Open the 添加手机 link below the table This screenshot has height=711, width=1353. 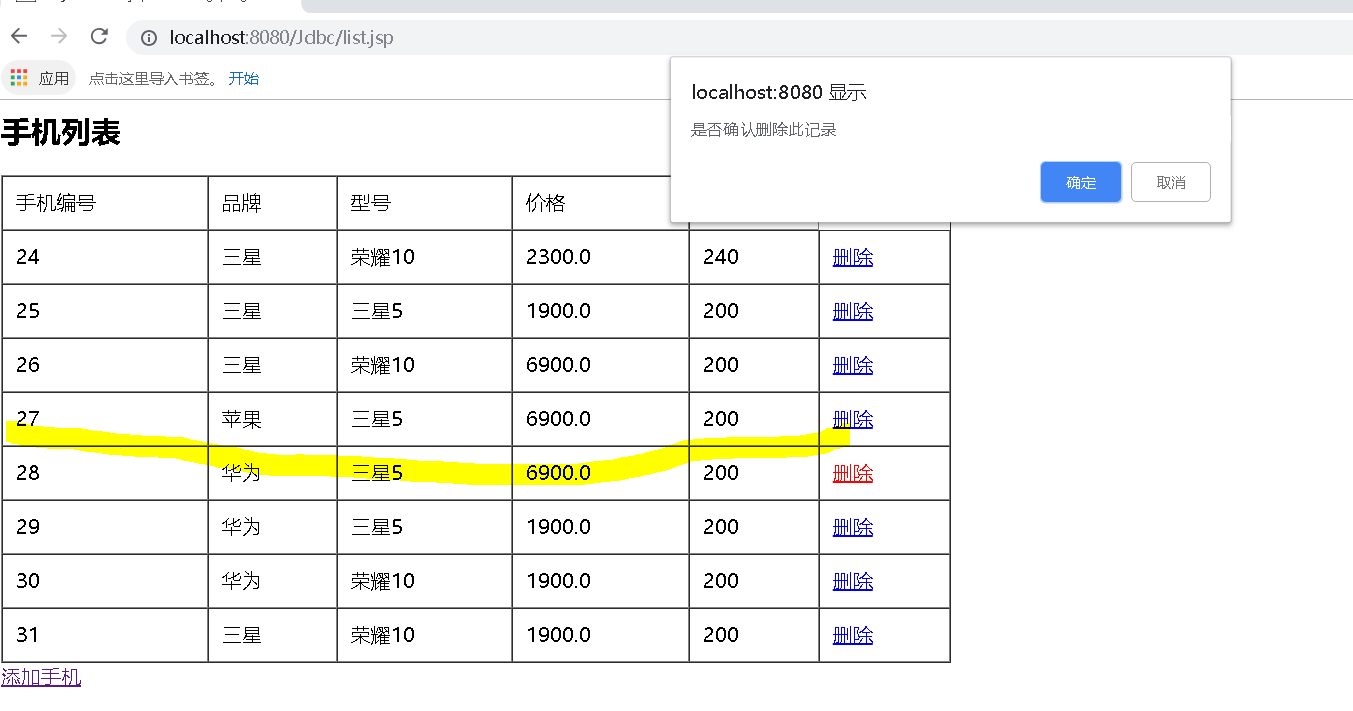[x=41, y=677]
